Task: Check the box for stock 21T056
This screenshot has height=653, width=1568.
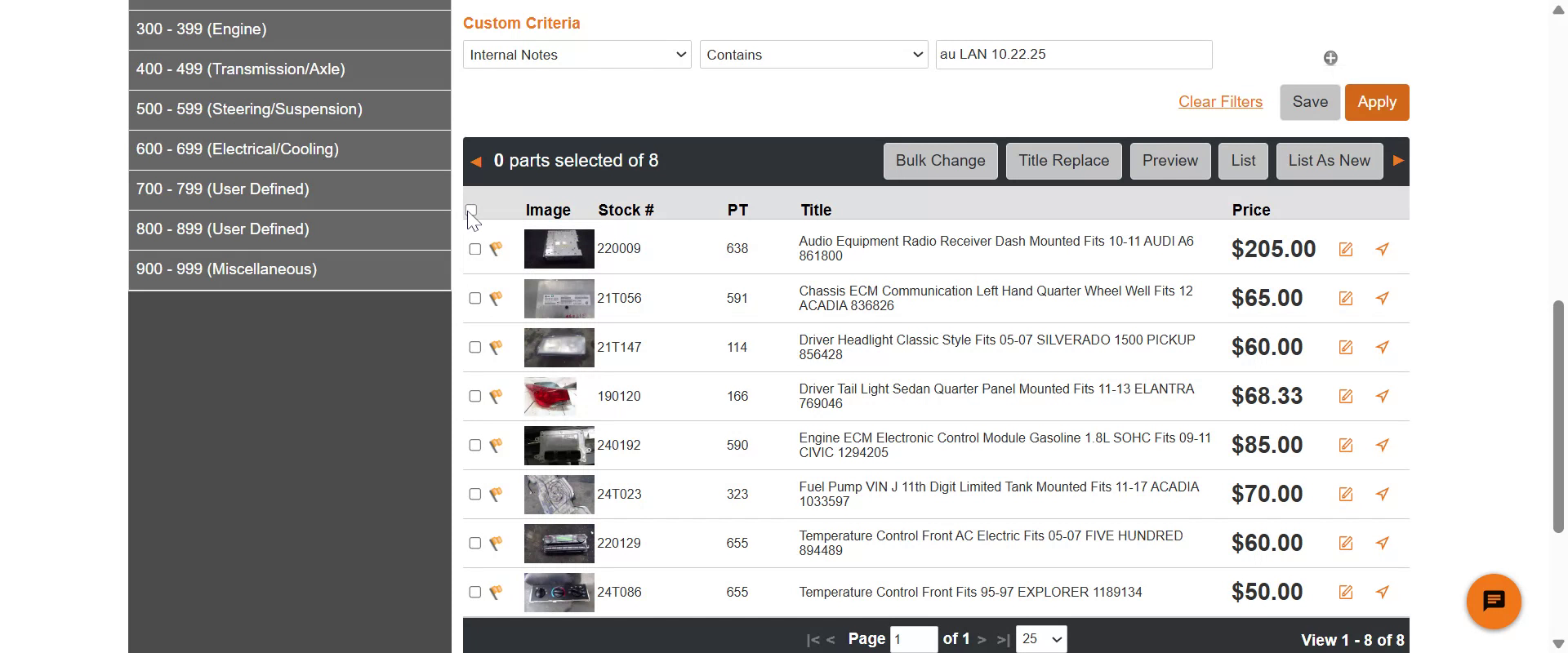Action: click(x=475, y=298)
